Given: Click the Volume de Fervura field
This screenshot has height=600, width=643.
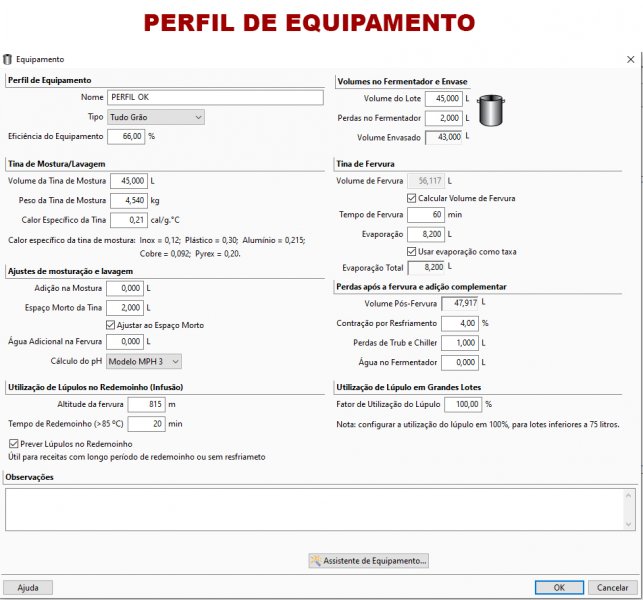Looking at the screenshot, I should [426, 181].
